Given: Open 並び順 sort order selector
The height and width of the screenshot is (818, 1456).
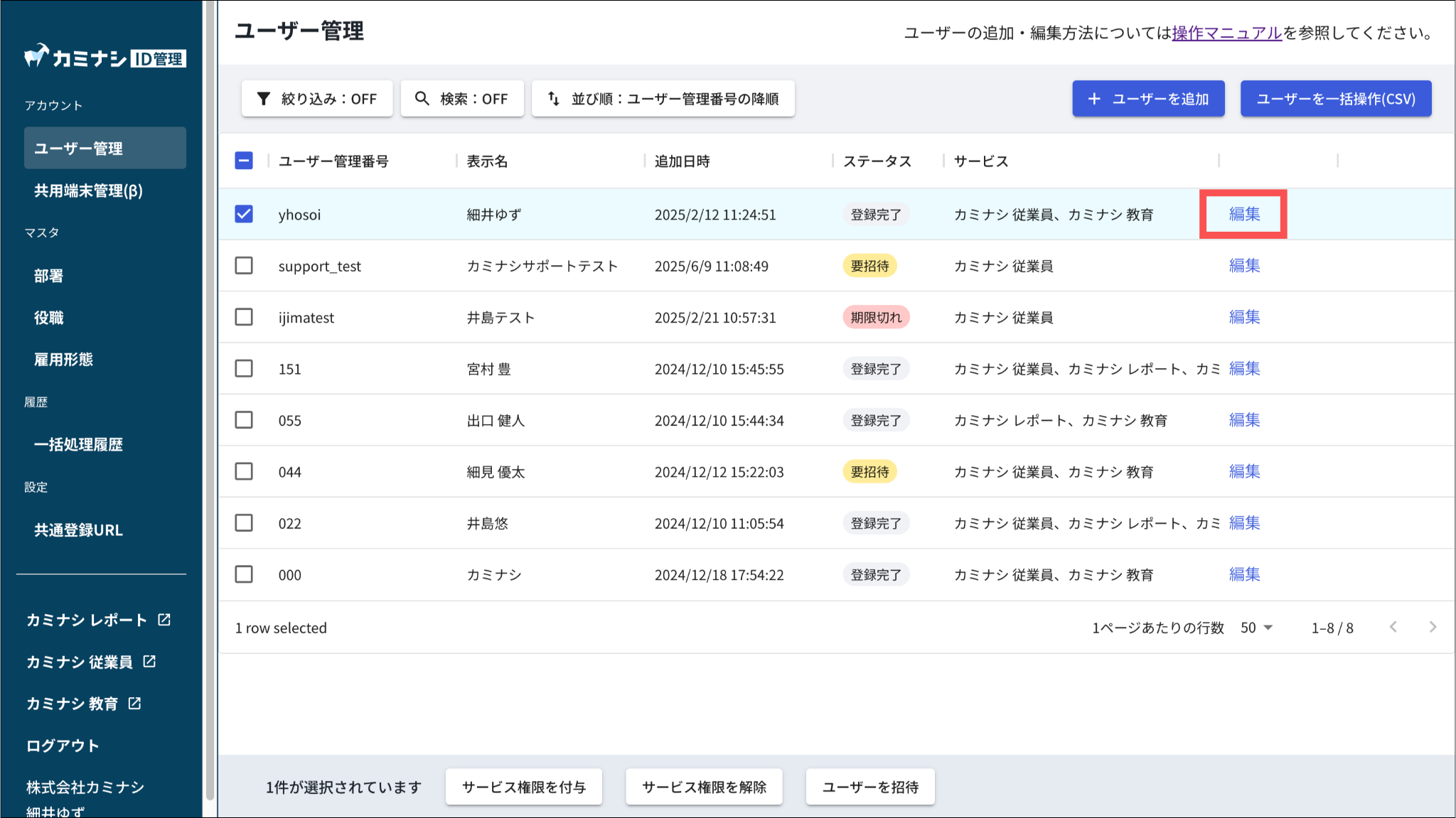Looking at the screenshot, I should tap(663, 99).
